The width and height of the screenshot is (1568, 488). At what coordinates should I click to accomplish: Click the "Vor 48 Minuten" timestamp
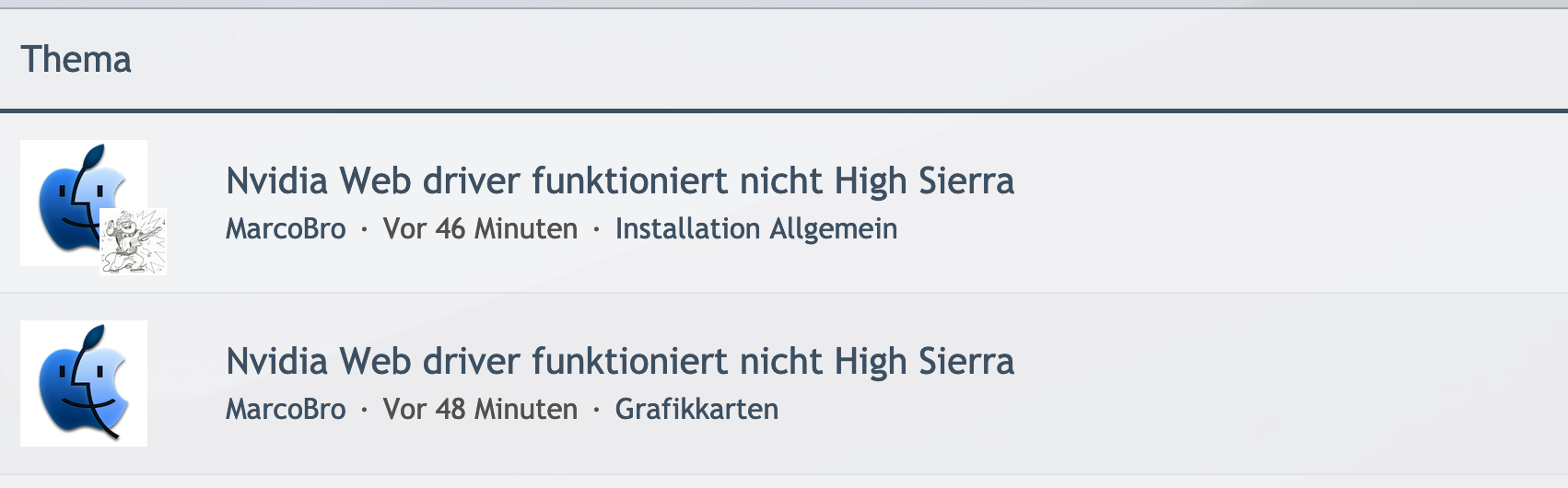coord(480,410)
